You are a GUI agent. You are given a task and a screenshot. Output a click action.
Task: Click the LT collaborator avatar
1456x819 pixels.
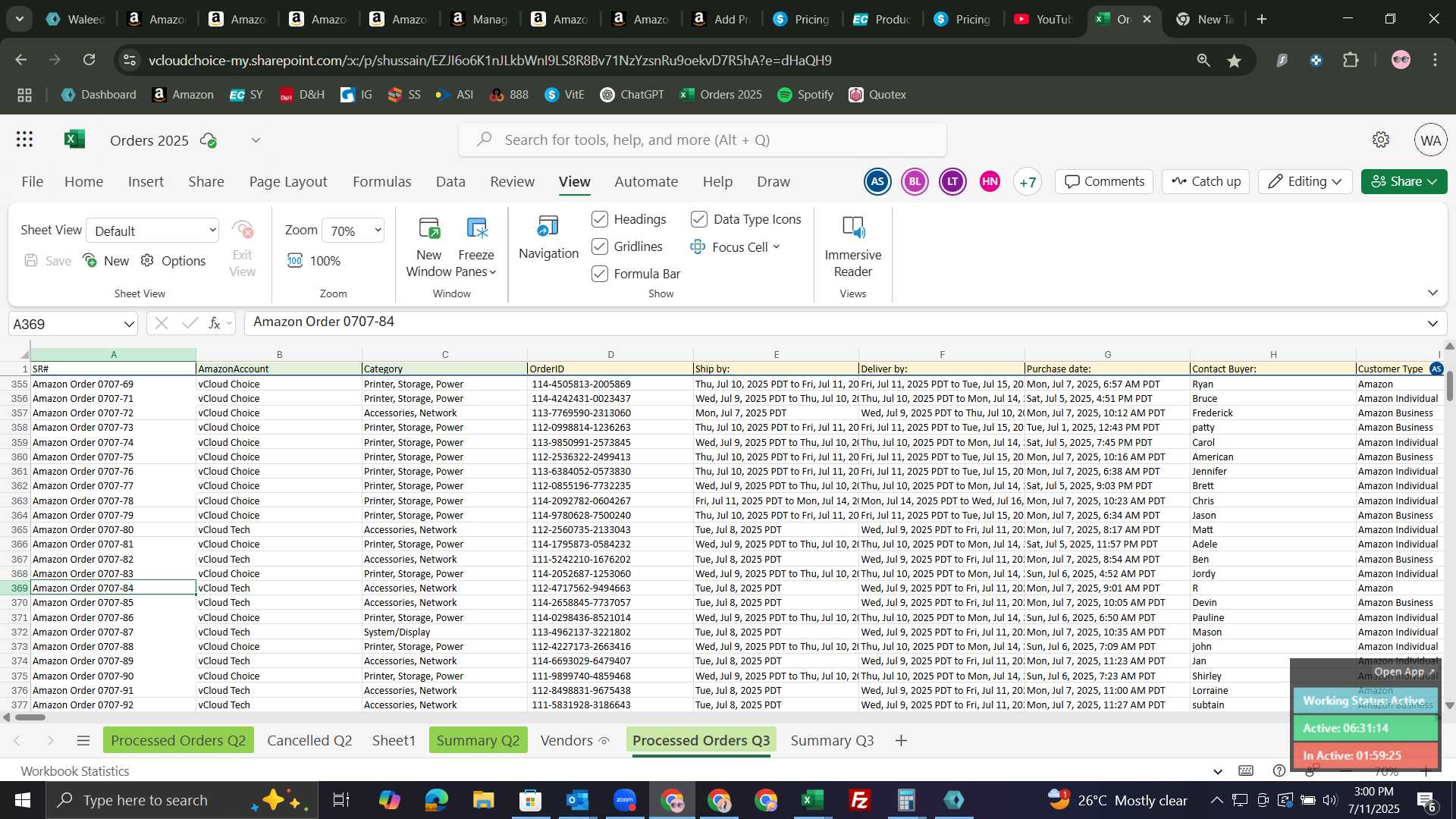952,182
